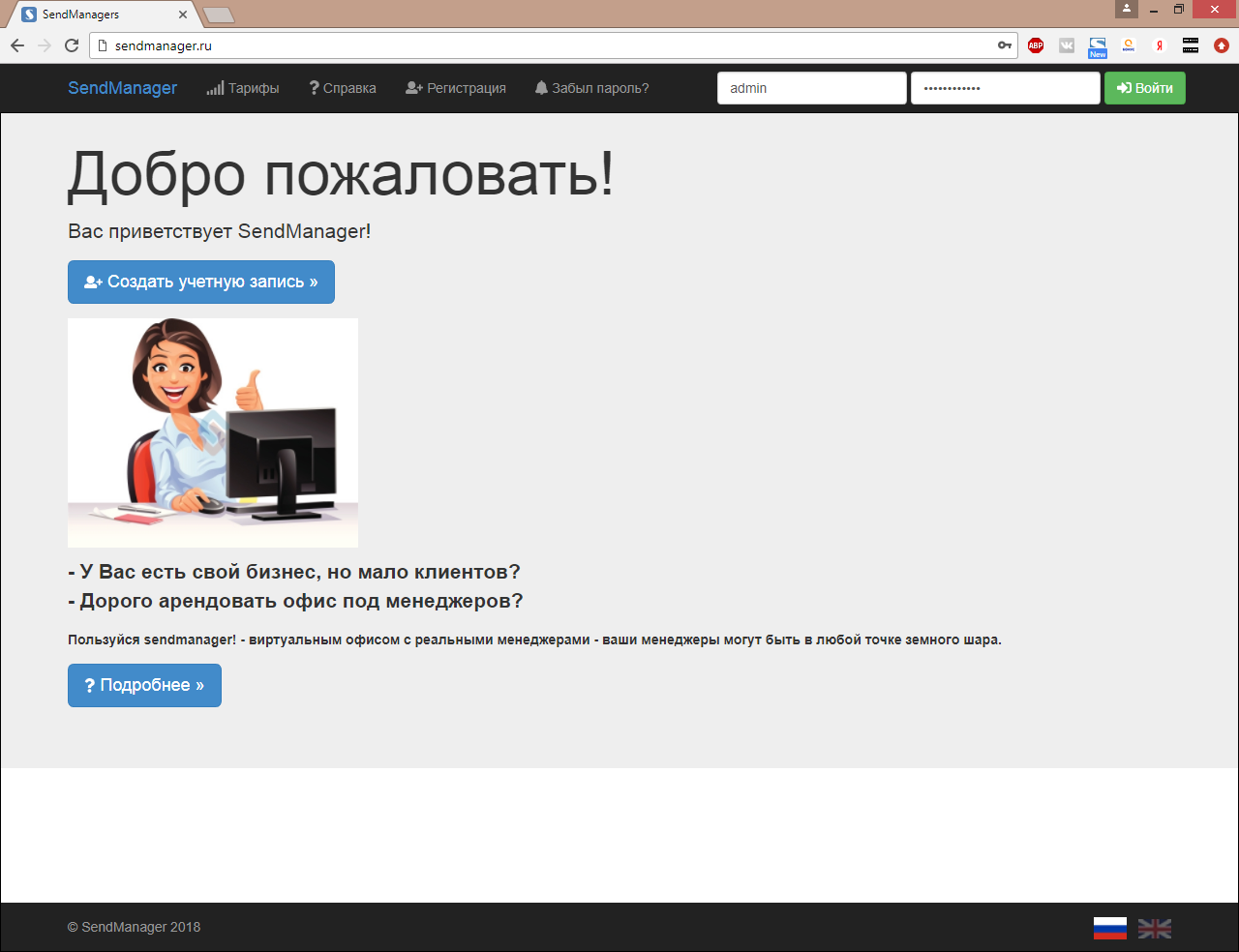The height and width of the screenshot is (952, 1239).
Task: Click the page info icon beside sendmanager.ru
Action: [103, 45]
